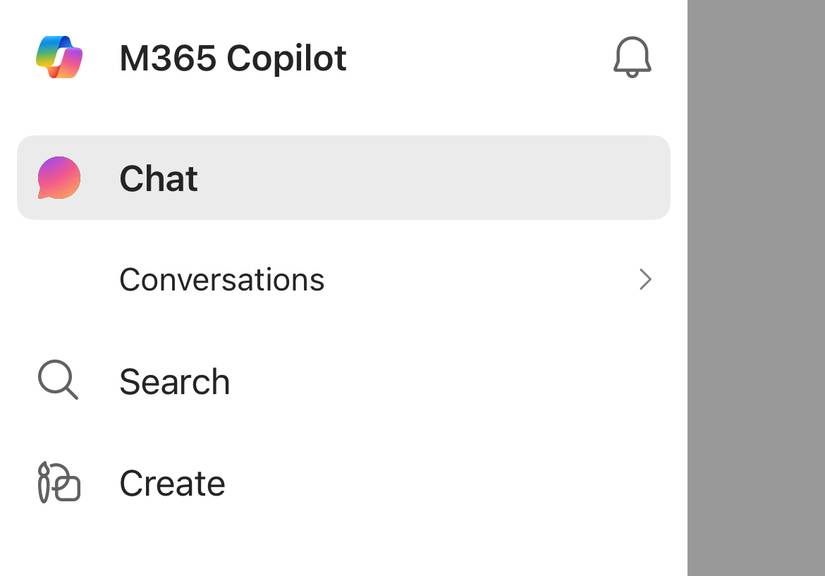The height and width of the screenshot is (576, 825).
Task: Select the M365 Copilot title text
Action: pos(232,57)
